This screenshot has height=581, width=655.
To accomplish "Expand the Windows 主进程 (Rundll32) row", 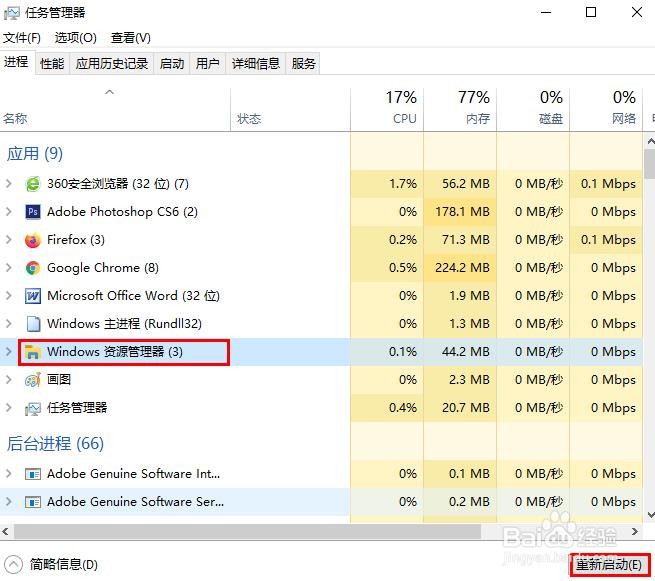I will coord(8,324).
